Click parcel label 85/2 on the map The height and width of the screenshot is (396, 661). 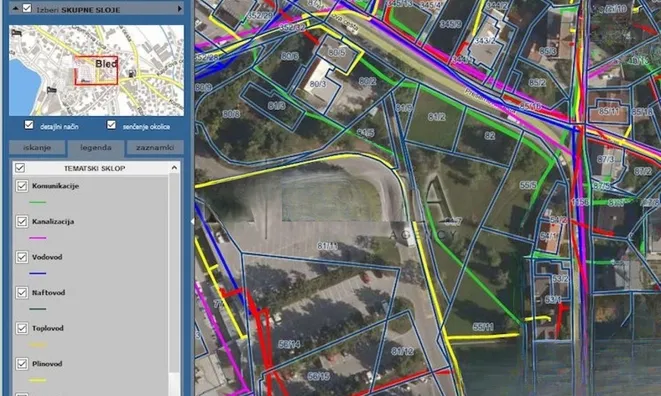click(x=537, y=83)
